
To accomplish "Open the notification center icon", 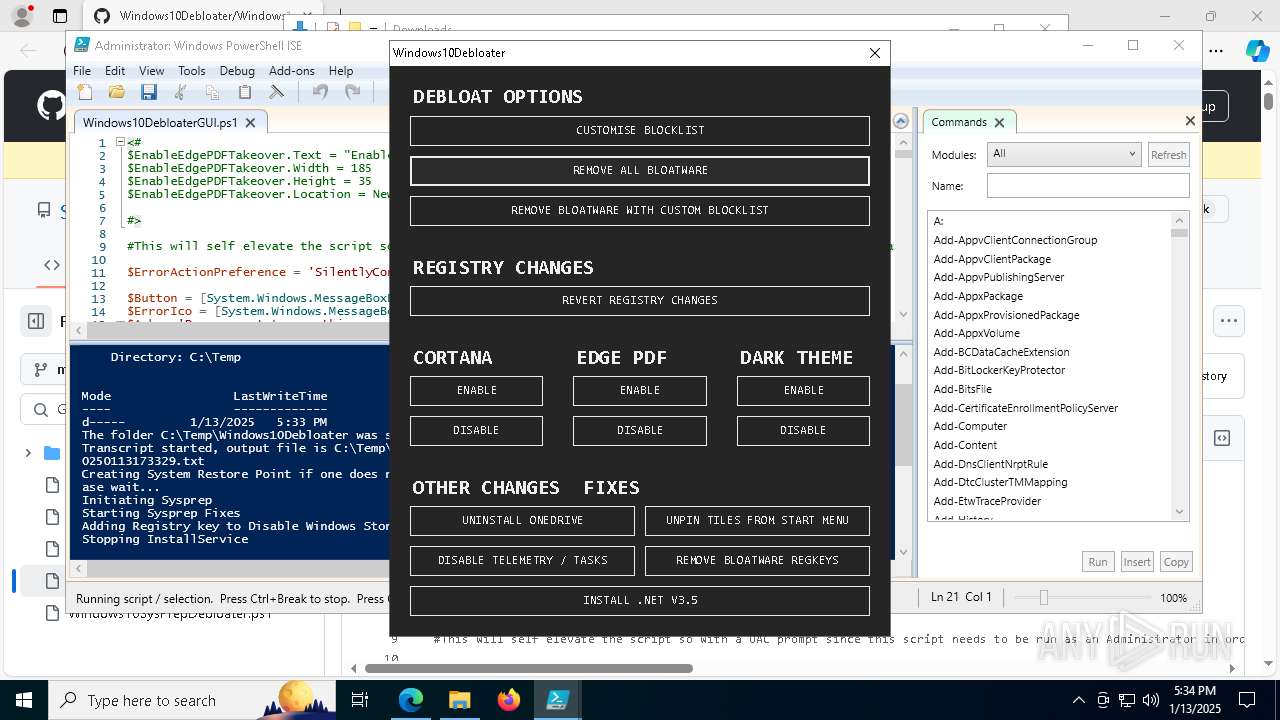I will point(1247,700).
